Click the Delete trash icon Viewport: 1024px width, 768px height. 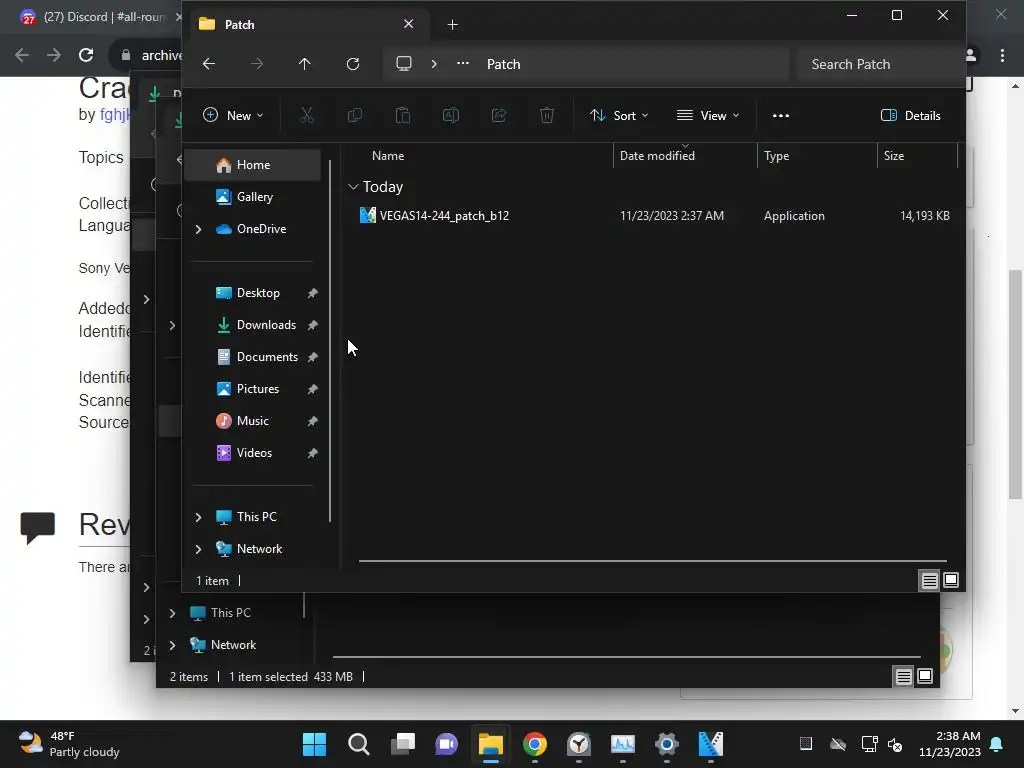(x=547, y=116)
